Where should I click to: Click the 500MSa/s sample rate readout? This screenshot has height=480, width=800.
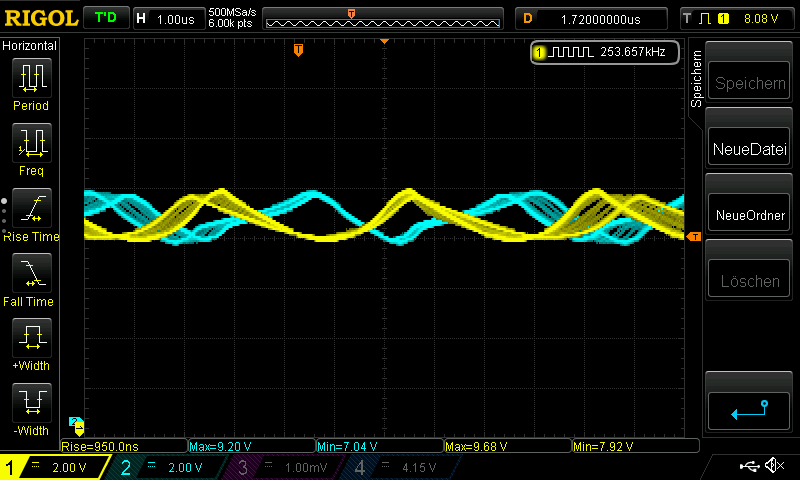click(x=232, y=12)
